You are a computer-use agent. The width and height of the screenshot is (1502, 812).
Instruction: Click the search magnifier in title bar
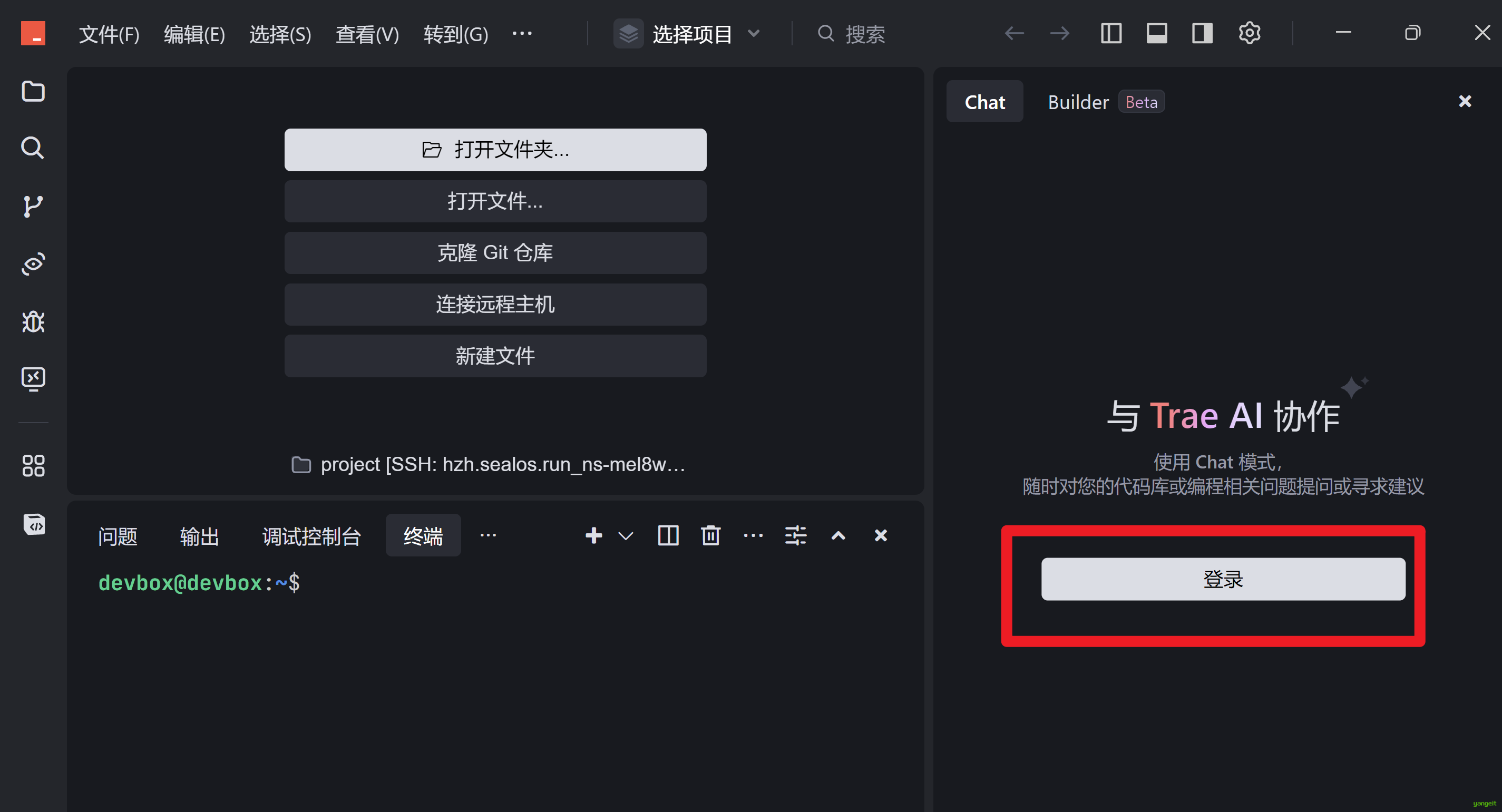[825, 33]
